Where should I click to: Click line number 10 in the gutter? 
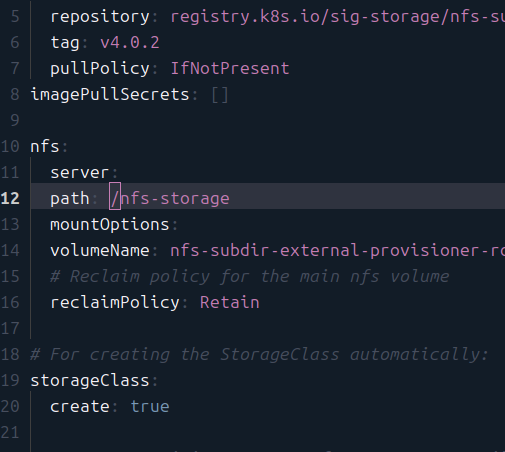pos(10,147)
